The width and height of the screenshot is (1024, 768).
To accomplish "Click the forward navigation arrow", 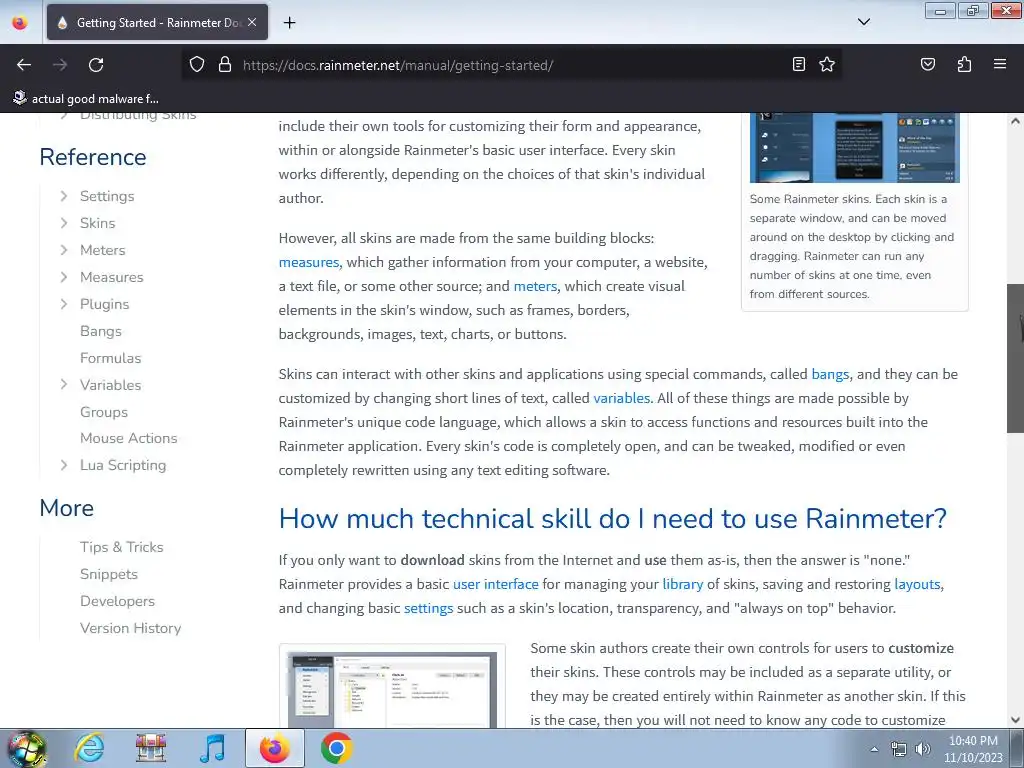I will pos(60,65).
